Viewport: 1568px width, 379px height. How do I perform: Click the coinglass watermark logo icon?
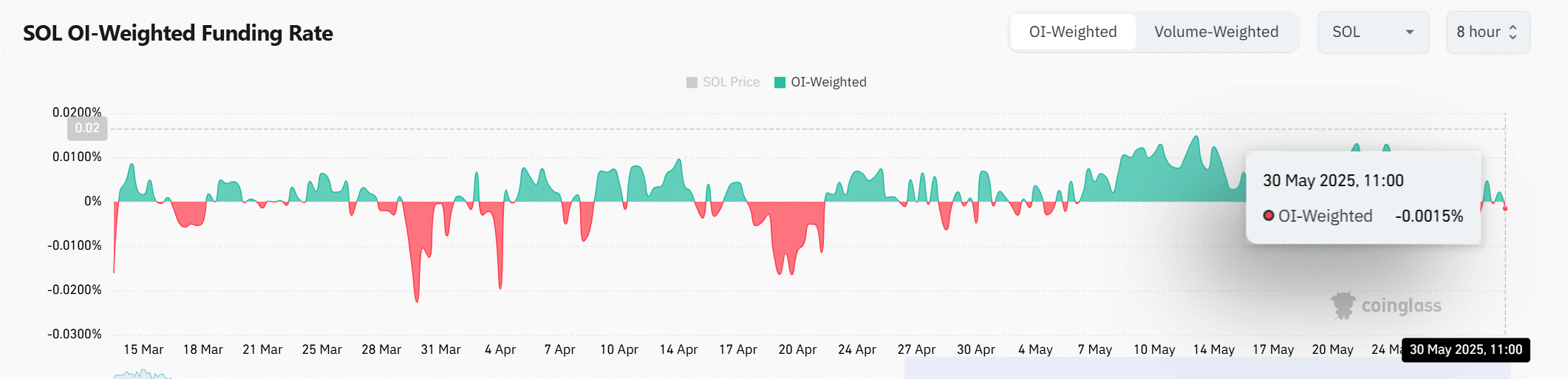pos(1343,305)
